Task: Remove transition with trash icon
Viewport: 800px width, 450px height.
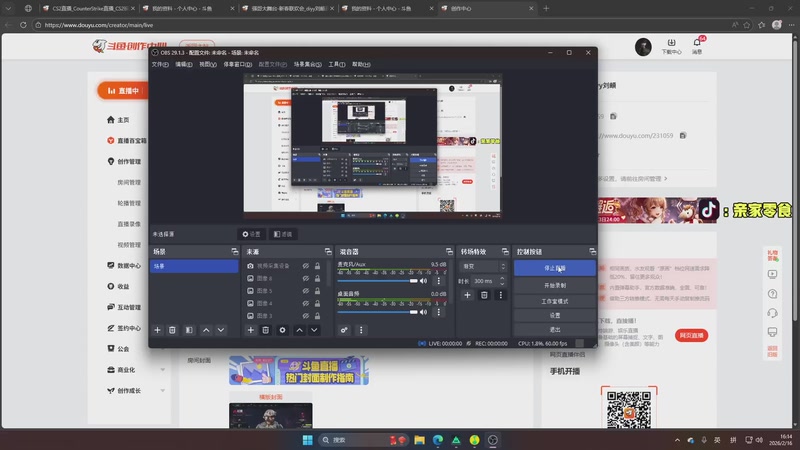Action: 484,295
